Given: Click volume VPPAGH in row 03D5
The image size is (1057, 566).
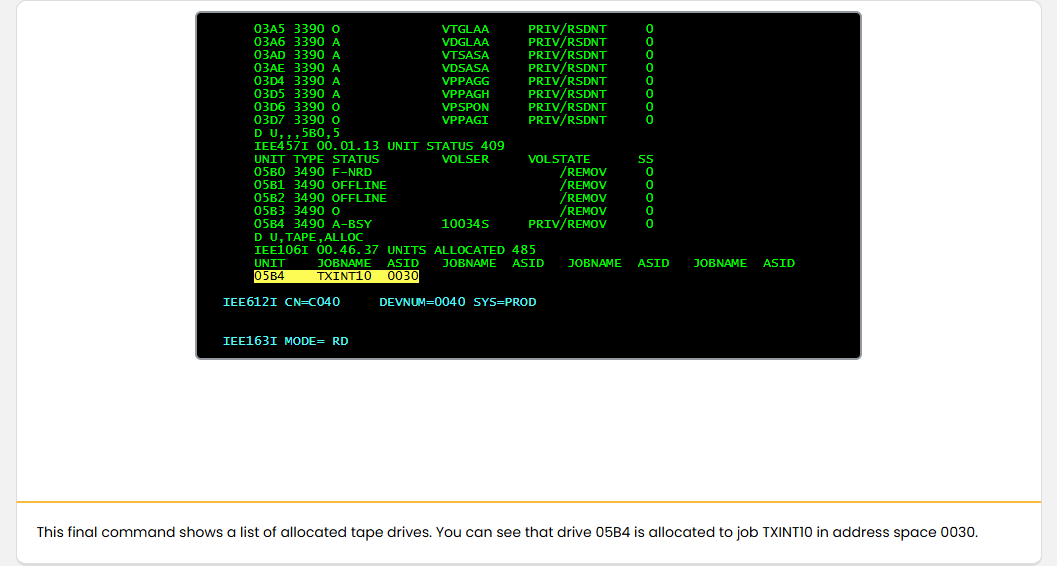Looking at the screenshot, I should 465,94.
